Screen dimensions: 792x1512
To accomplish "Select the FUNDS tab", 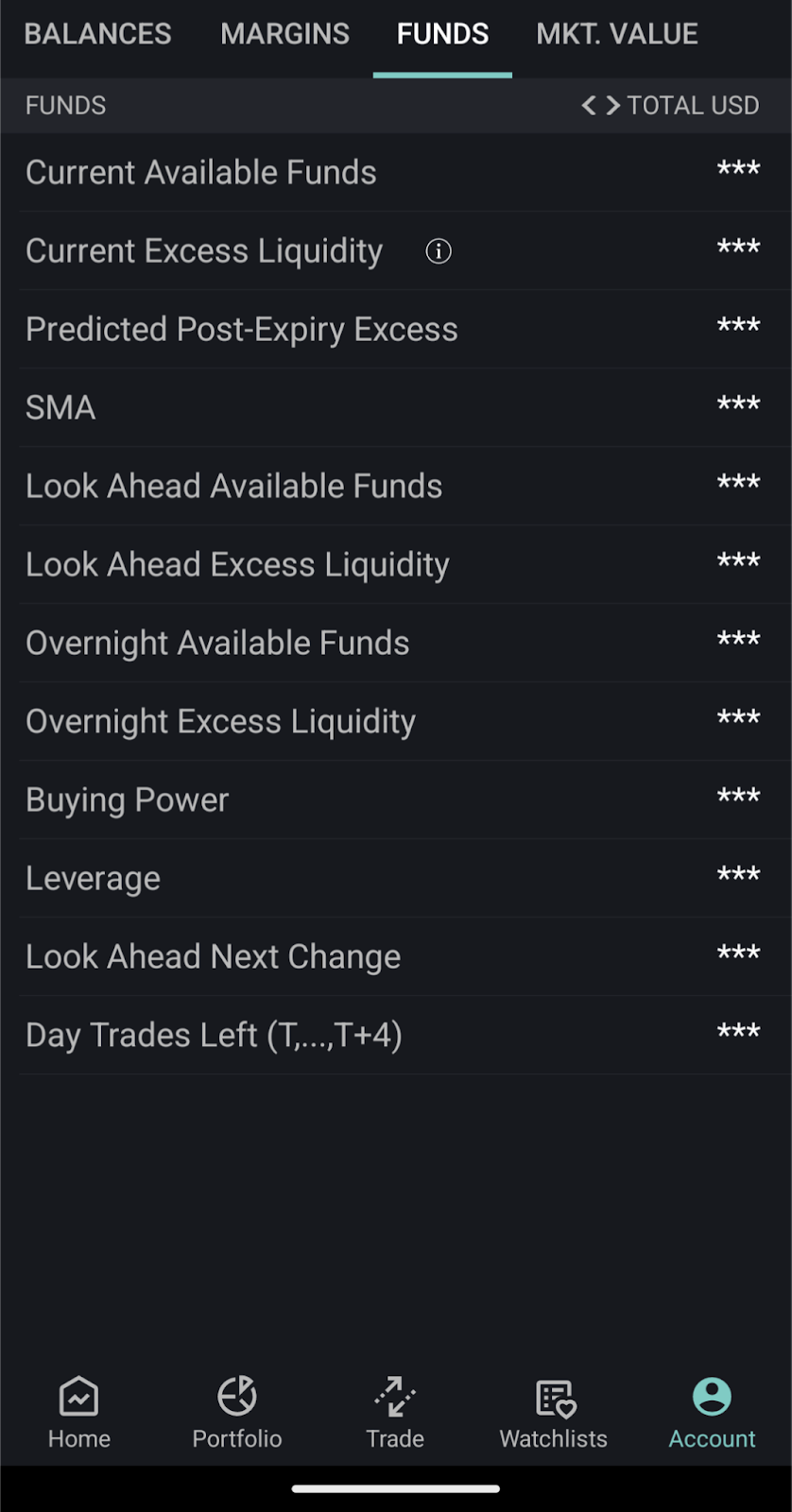I will 442,34.
